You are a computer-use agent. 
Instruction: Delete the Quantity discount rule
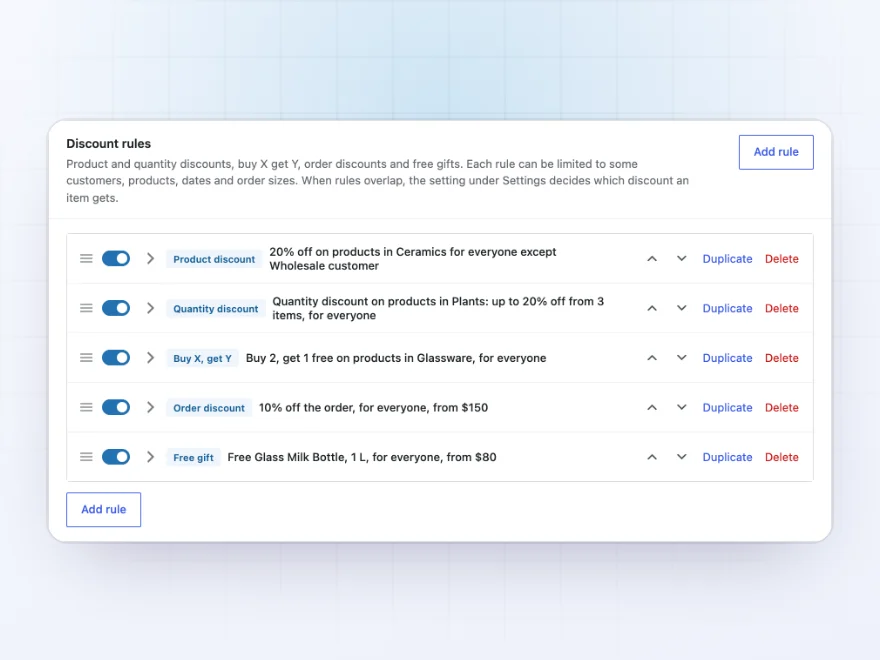tap(782, 308)
